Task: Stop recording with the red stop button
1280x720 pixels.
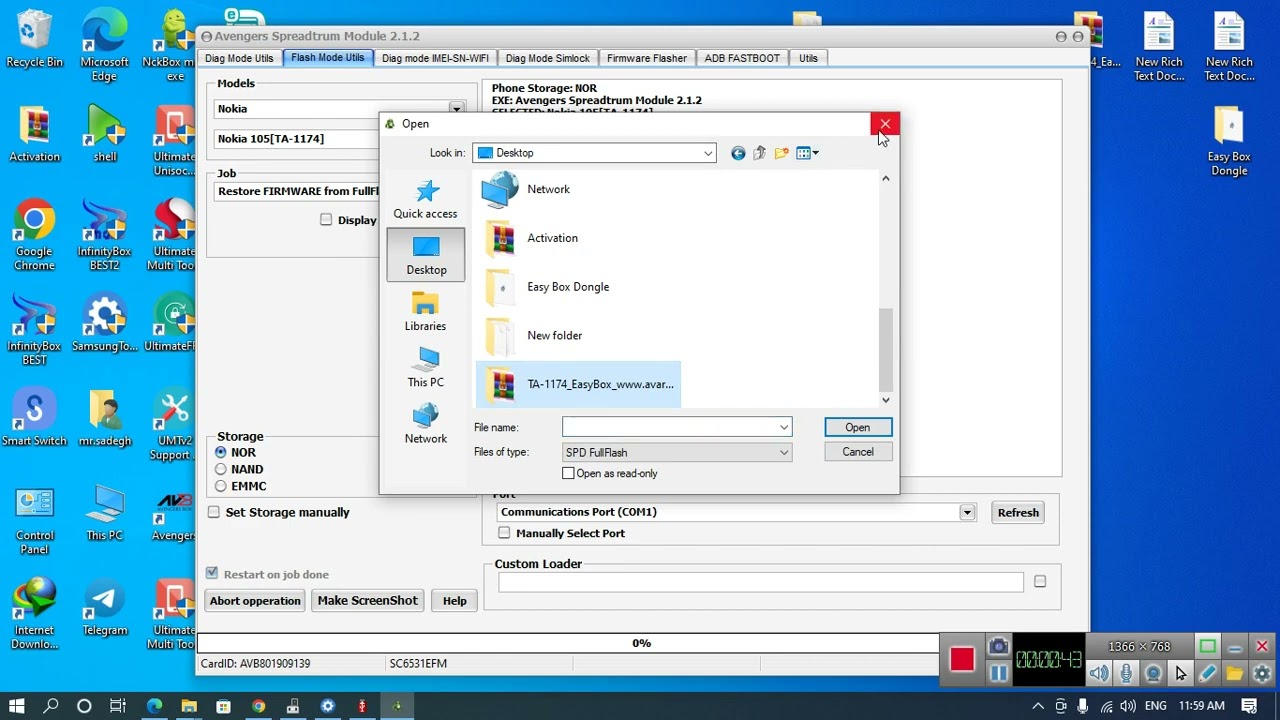Action: (x=962, y=659)
